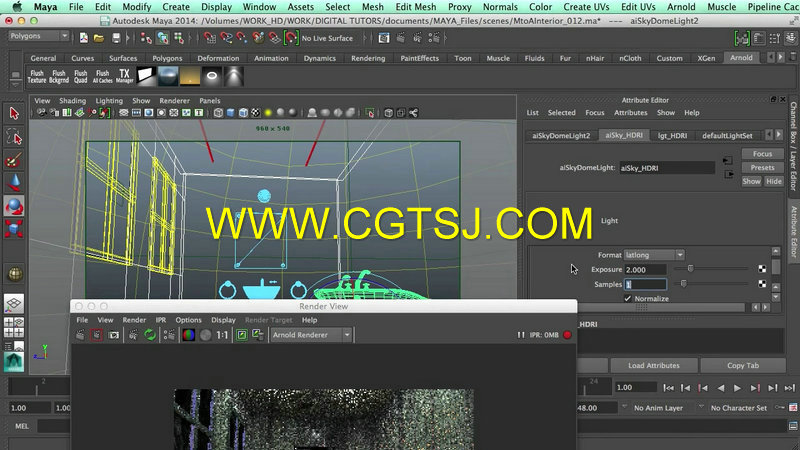Open the No Anim Layer dropdown
This screenshot has width=800, height=450.
[x=658, y=408]
